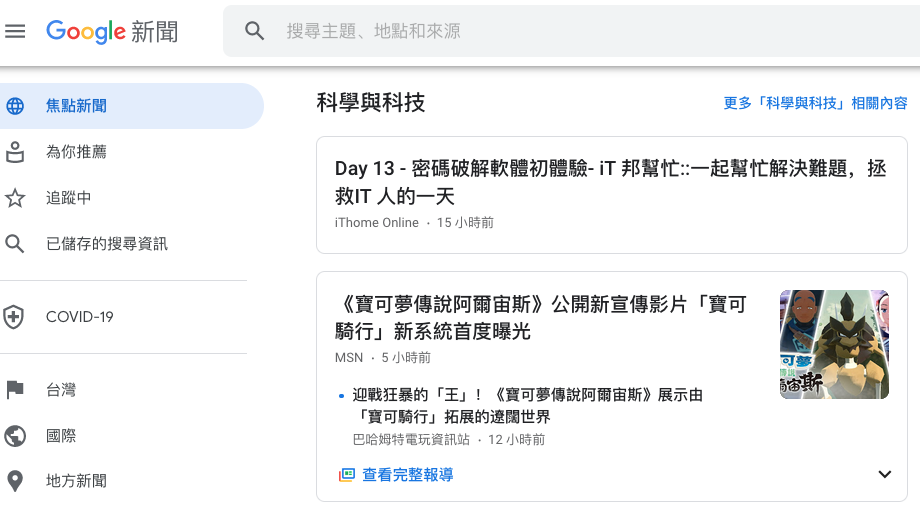
Task: Open the 科學與科技 section heading
Action: [371, 103]
